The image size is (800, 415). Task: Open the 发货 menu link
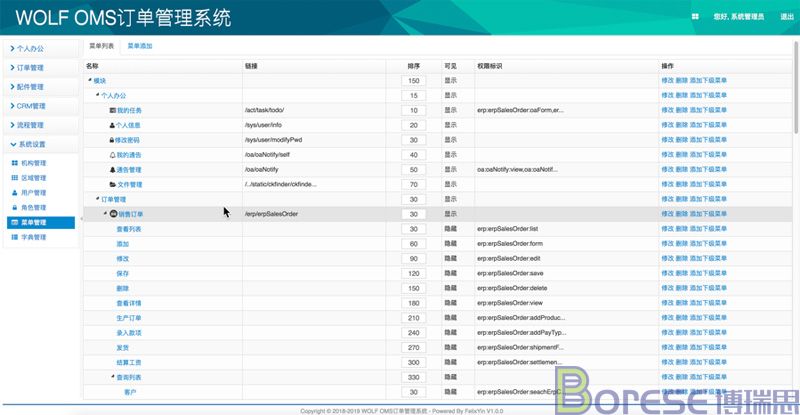click(122, 348)
